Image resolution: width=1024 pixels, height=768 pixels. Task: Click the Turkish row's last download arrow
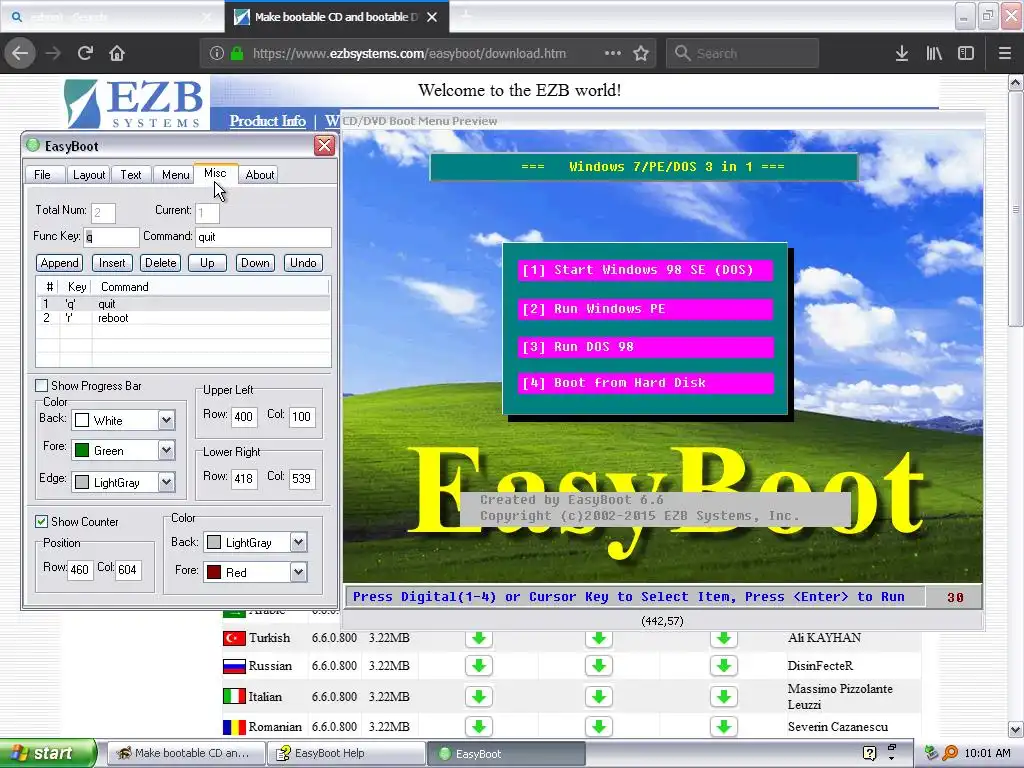(x=724, y=637)
